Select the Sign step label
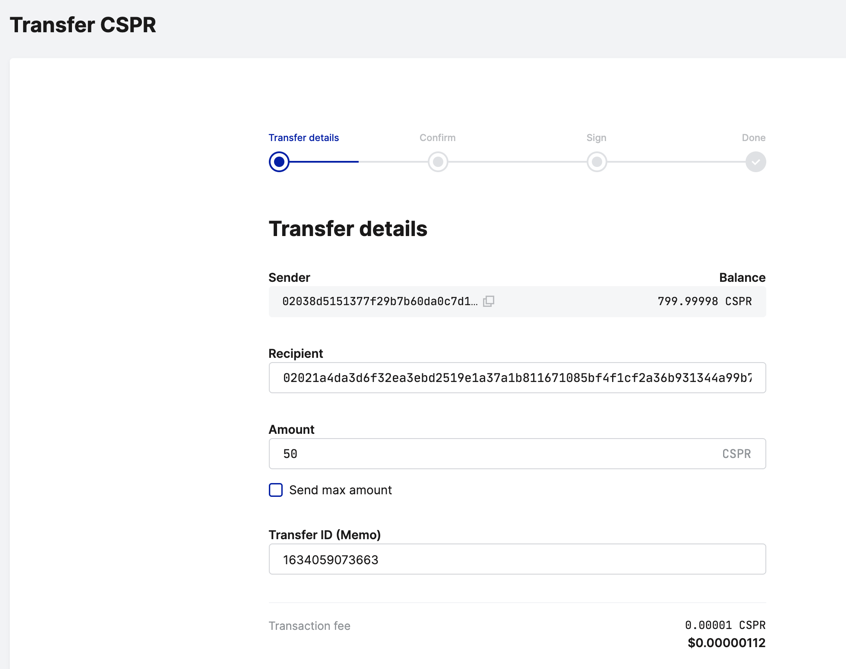 tap(597, 138)
